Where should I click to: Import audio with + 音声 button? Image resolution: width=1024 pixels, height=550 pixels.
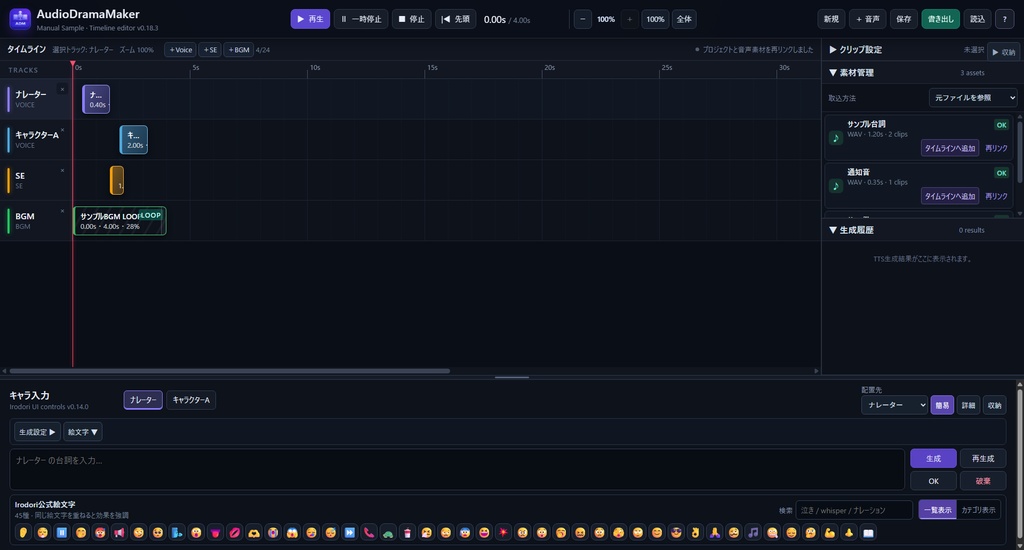pyautogui.click(x=867, y=19)
